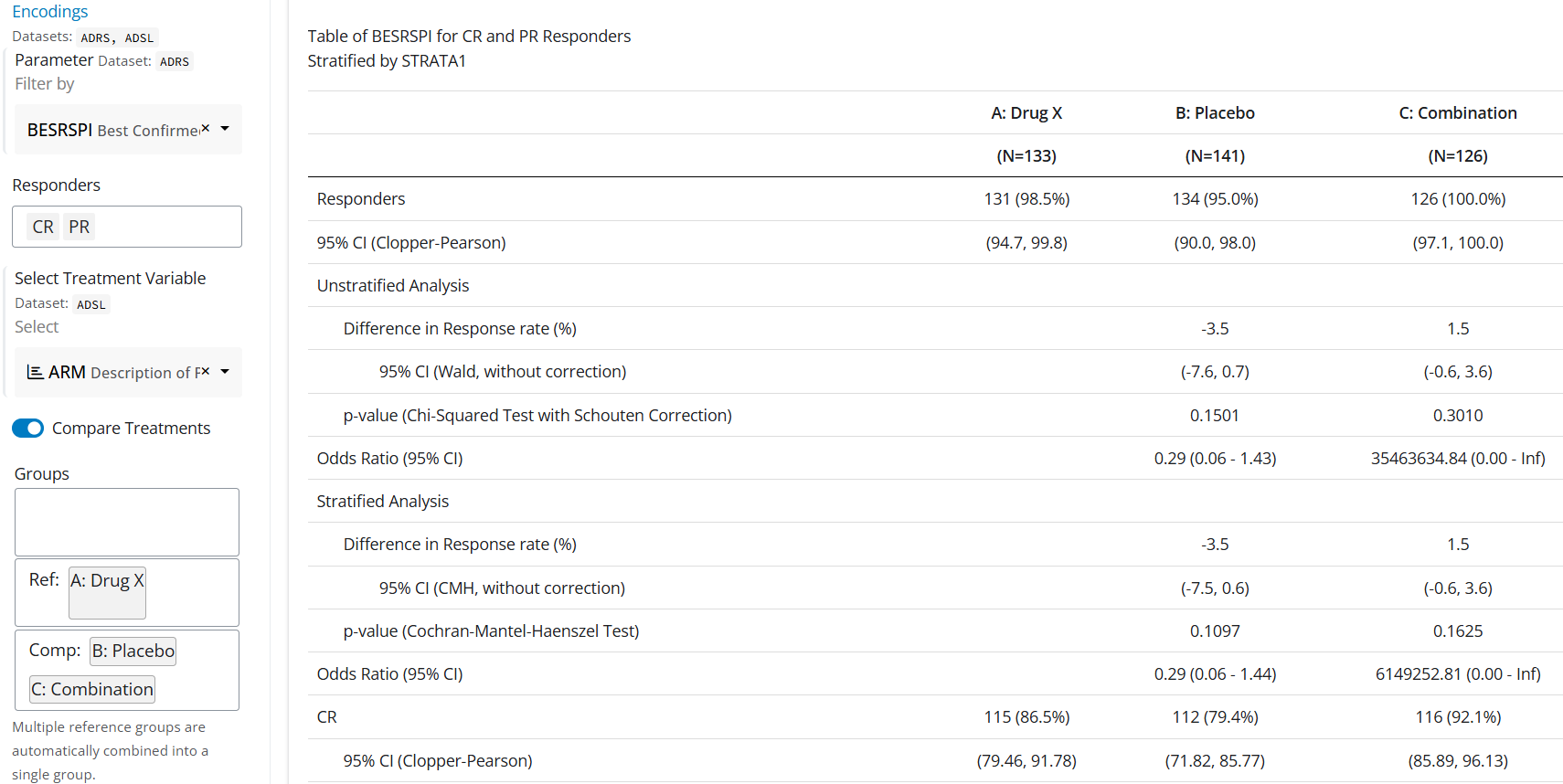Image resolution: width=1563 pixels, height=784 pixels.
Task: Select the CR responder tag
Action: (43, 227)
